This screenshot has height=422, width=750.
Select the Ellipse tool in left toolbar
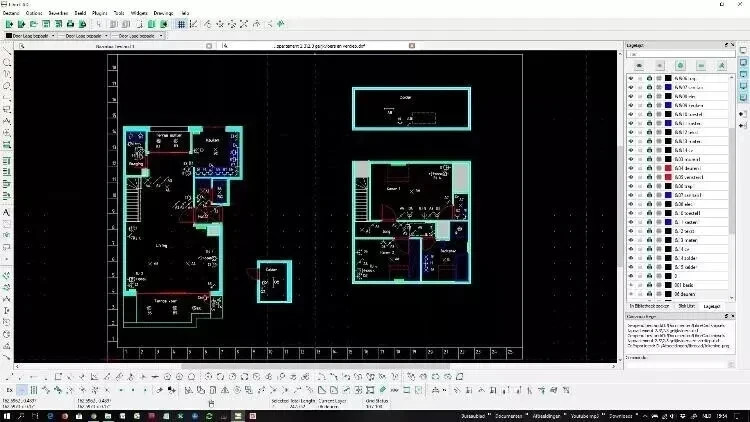[6, 86]
